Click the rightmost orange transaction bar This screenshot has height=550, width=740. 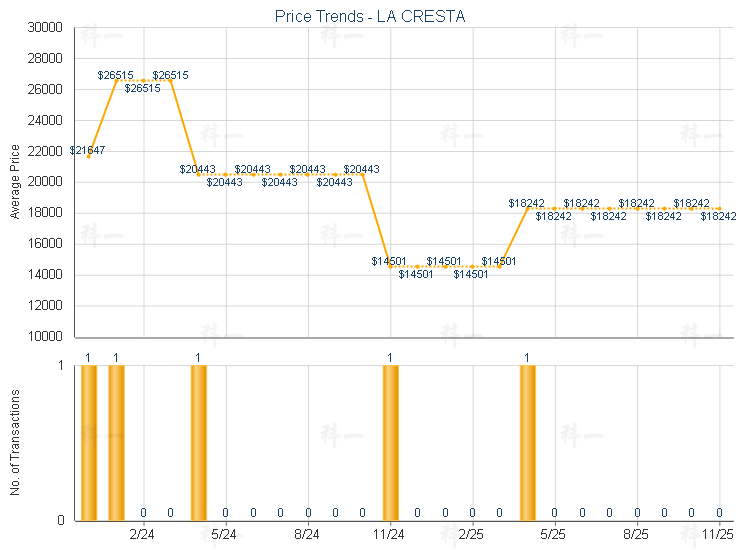(x=527, y=442)
